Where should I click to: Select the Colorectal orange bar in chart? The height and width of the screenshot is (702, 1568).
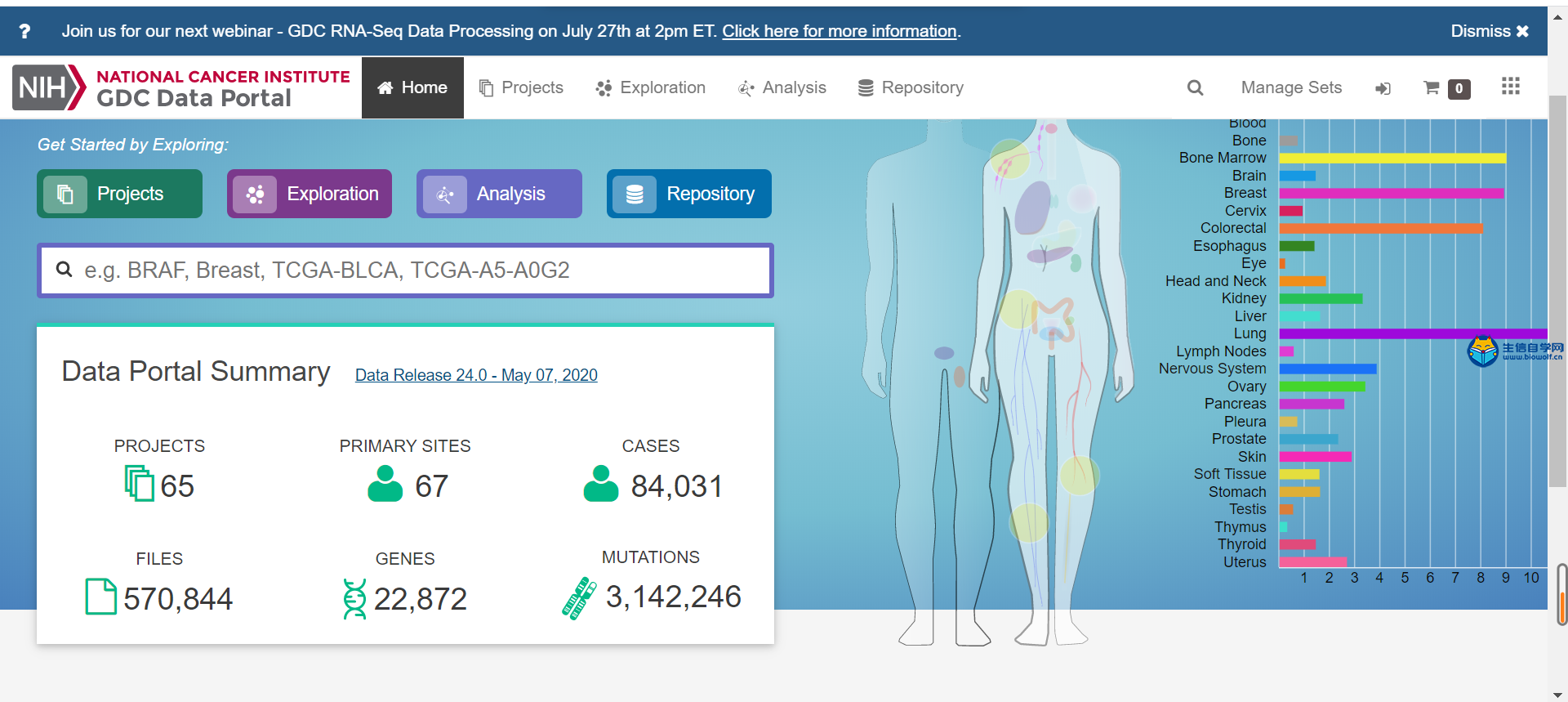[x=1381, y=229]
